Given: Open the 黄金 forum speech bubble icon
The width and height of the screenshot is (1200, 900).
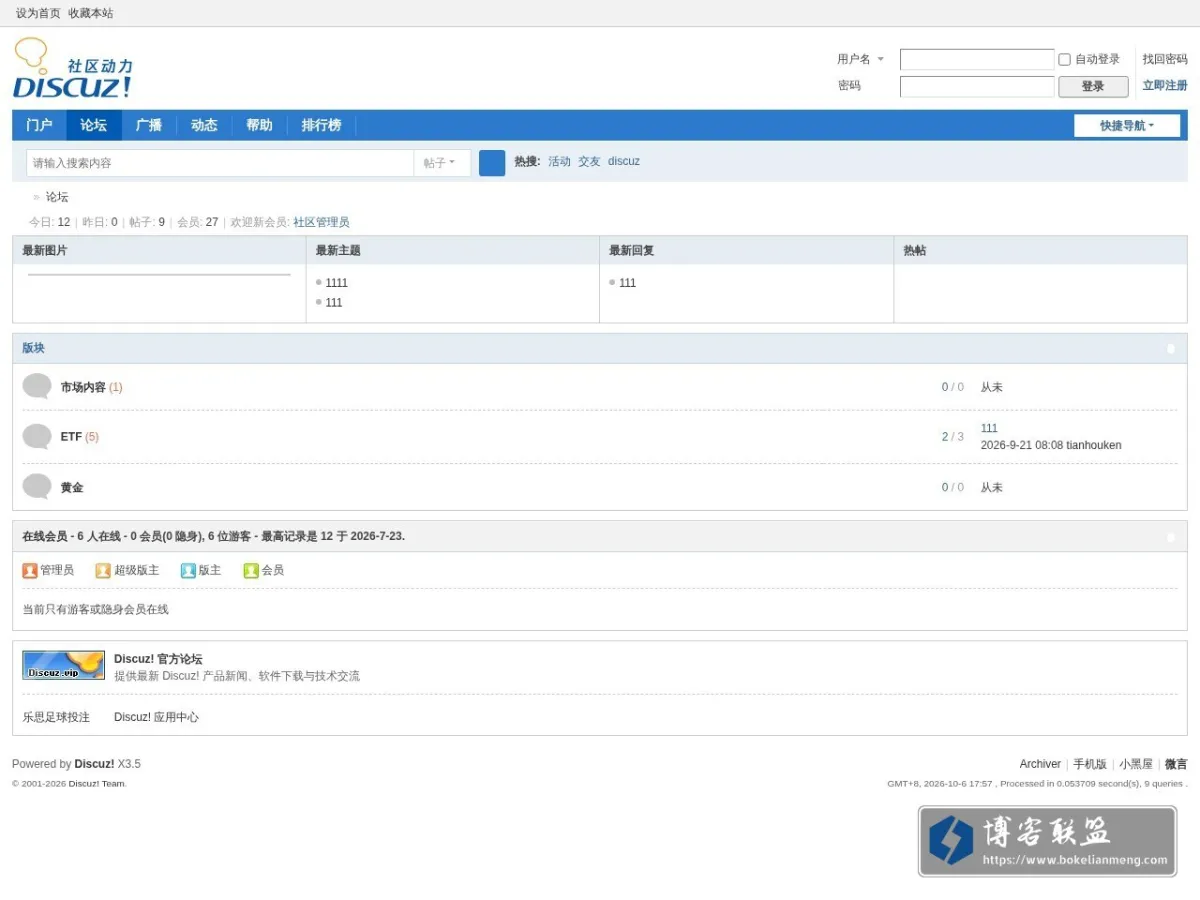Looking at the screenshot, I should [37, 486].
